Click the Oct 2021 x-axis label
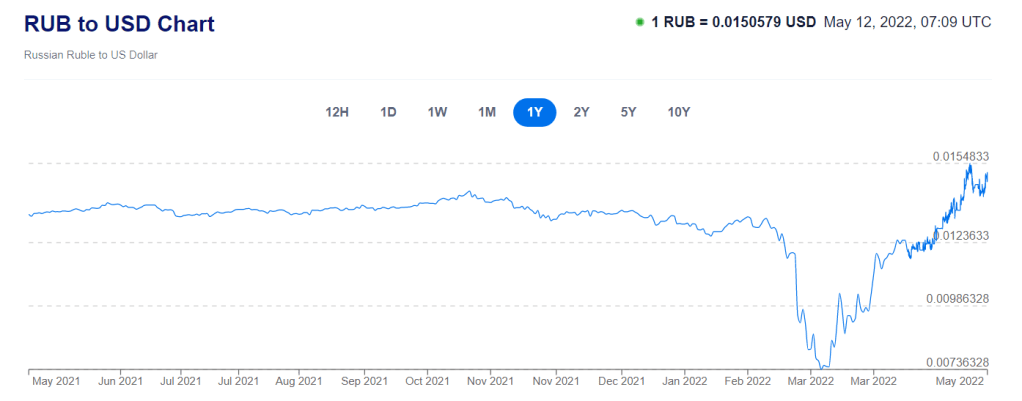1022x401 pixels. coord(427,381)
